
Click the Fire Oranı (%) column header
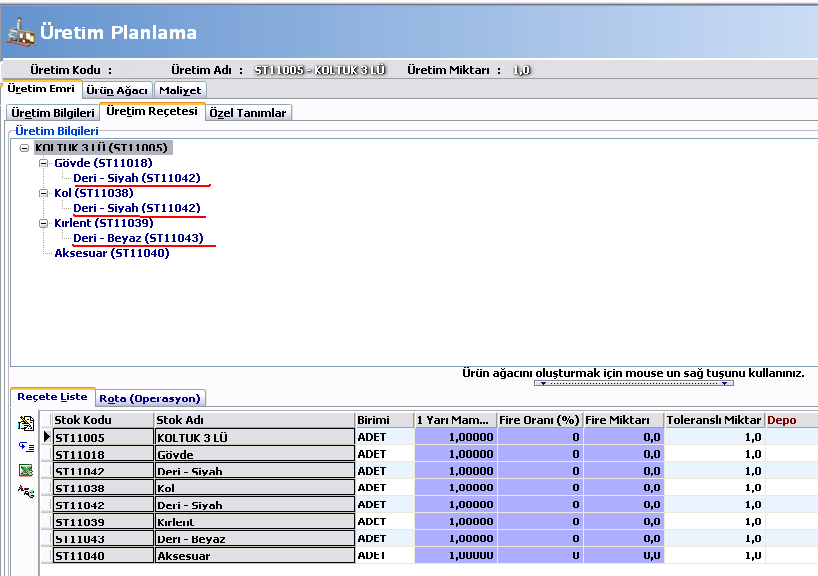(x=540, y=420)
